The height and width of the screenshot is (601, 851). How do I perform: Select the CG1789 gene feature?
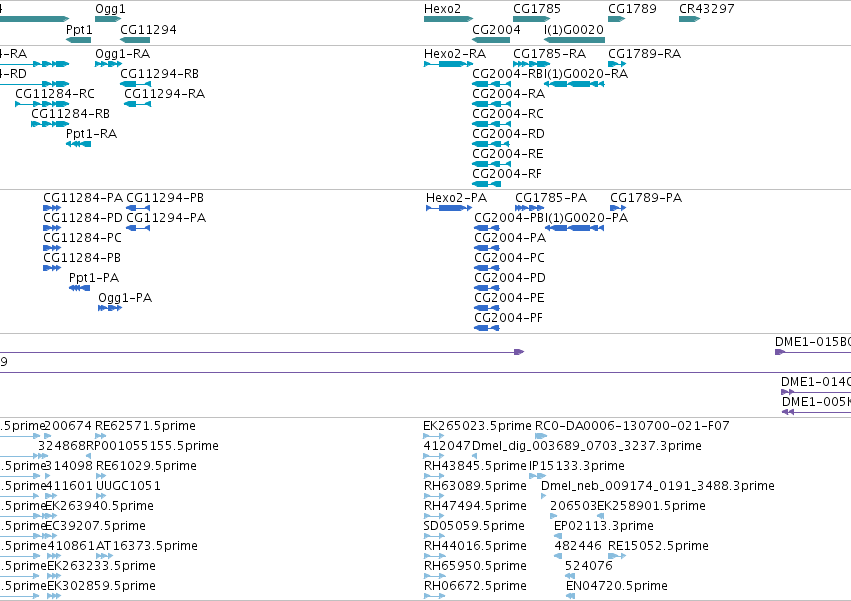tap(617, 19)
